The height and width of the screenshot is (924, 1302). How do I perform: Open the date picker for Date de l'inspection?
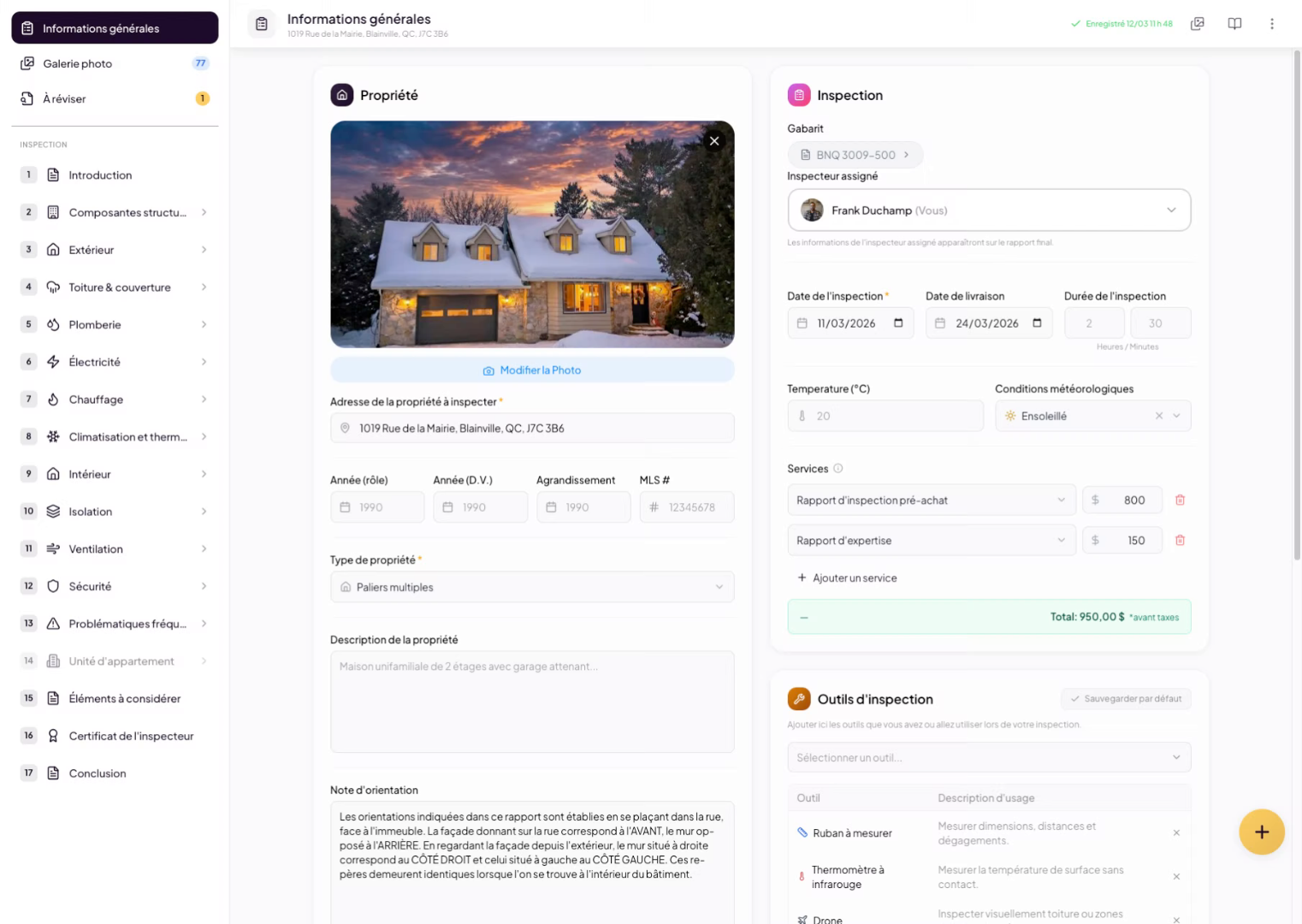[x=898, y=323]
